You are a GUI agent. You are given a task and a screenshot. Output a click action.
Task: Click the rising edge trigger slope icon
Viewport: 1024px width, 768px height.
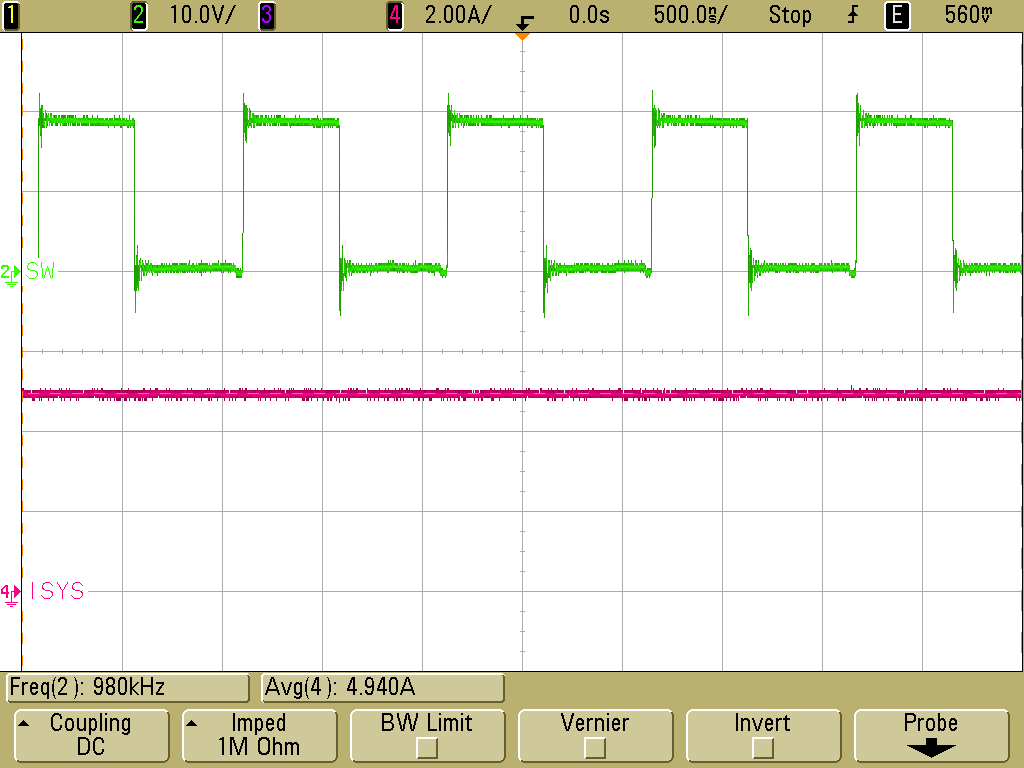[853, 15]
